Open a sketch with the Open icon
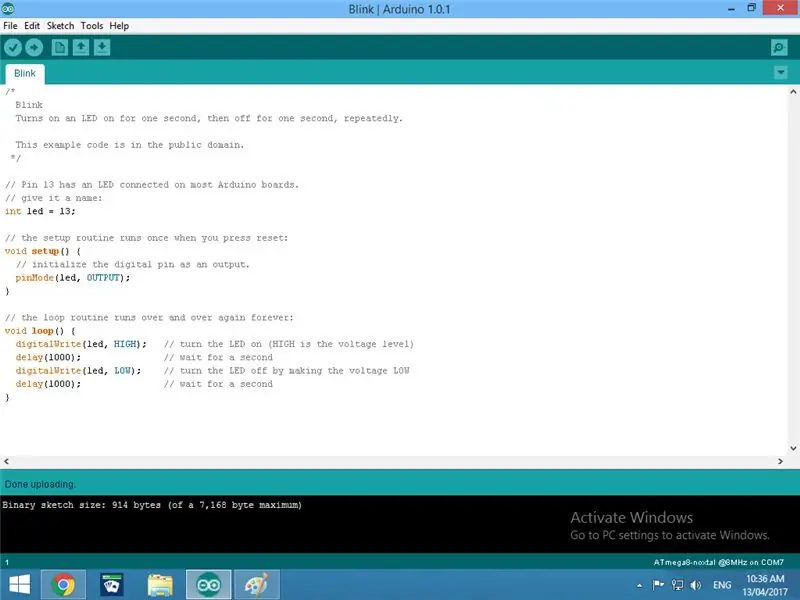The height and width of the screenshot is (600, 800). pyautogui.click(x=81, y=47)
